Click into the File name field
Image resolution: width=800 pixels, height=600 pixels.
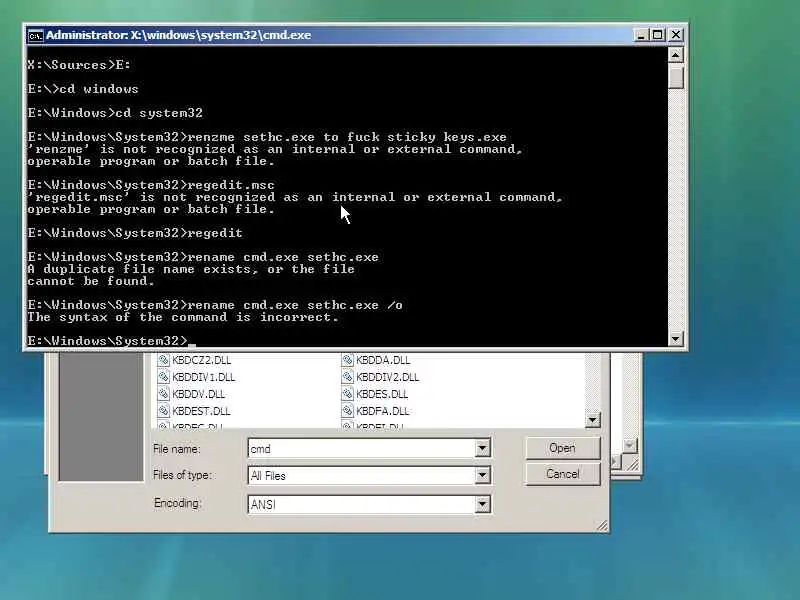click(x=362, y=448)
